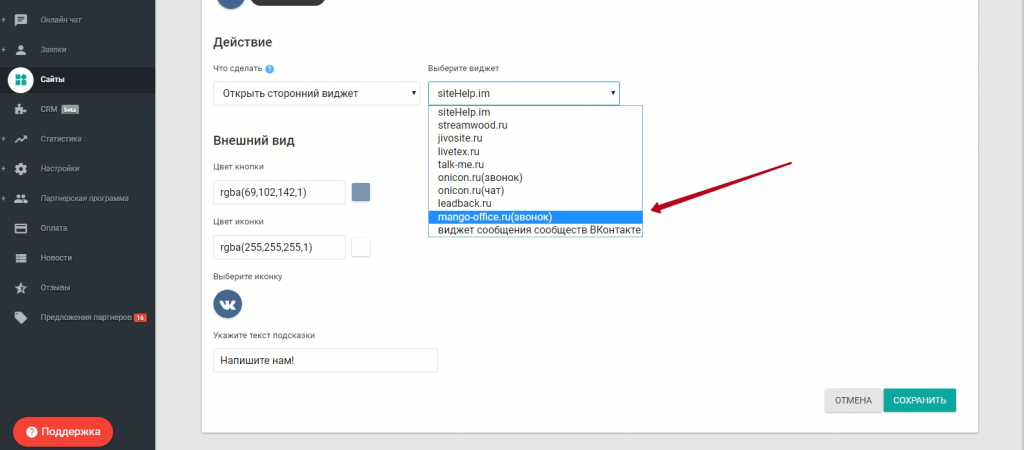Click the Цвет кнопки rgba(69,102,142,1) field
This screenshot has width=1024, height=450.
tap(280, 192)
